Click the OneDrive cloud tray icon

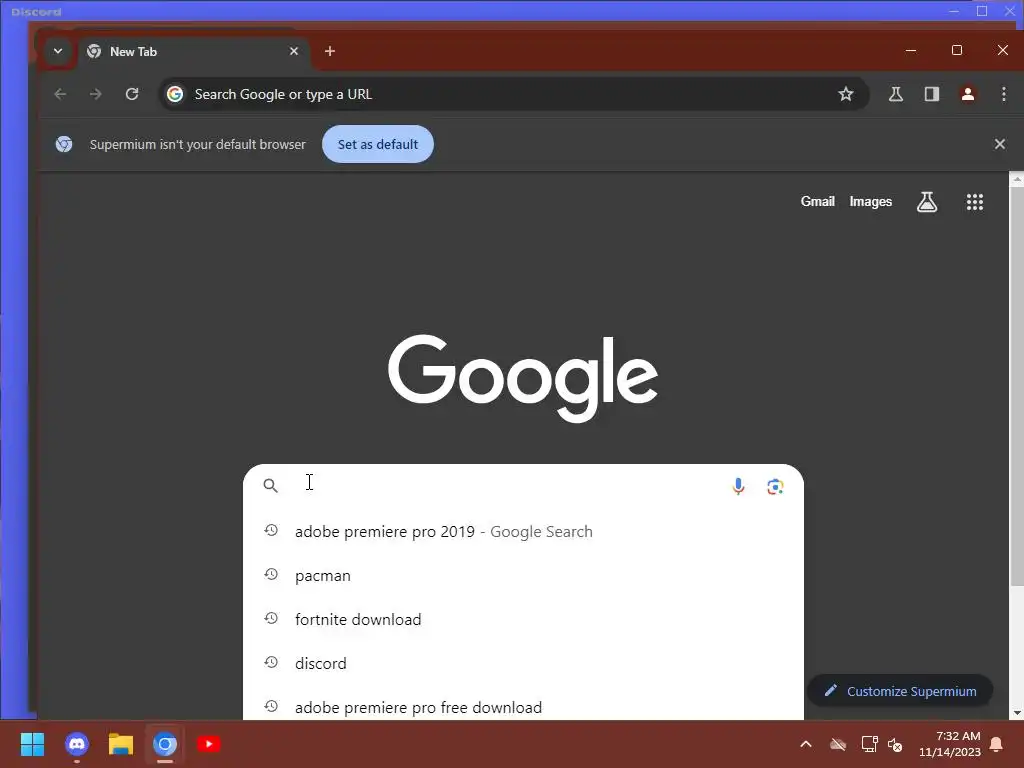(x=838, y=744)
